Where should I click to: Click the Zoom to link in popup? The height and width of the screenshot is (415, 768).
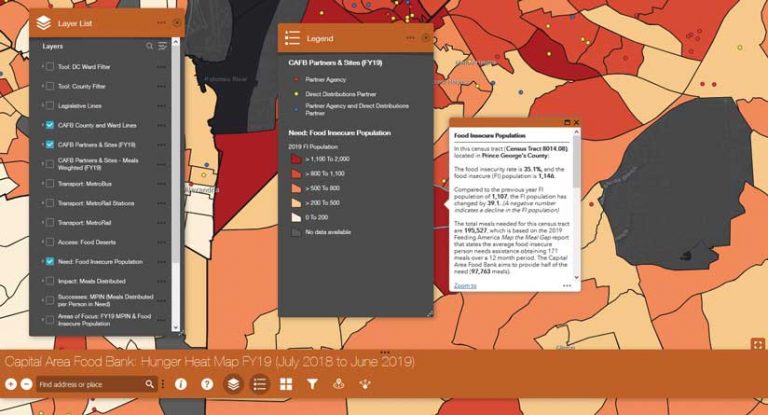pyautogui.click(x=465, y=286)
